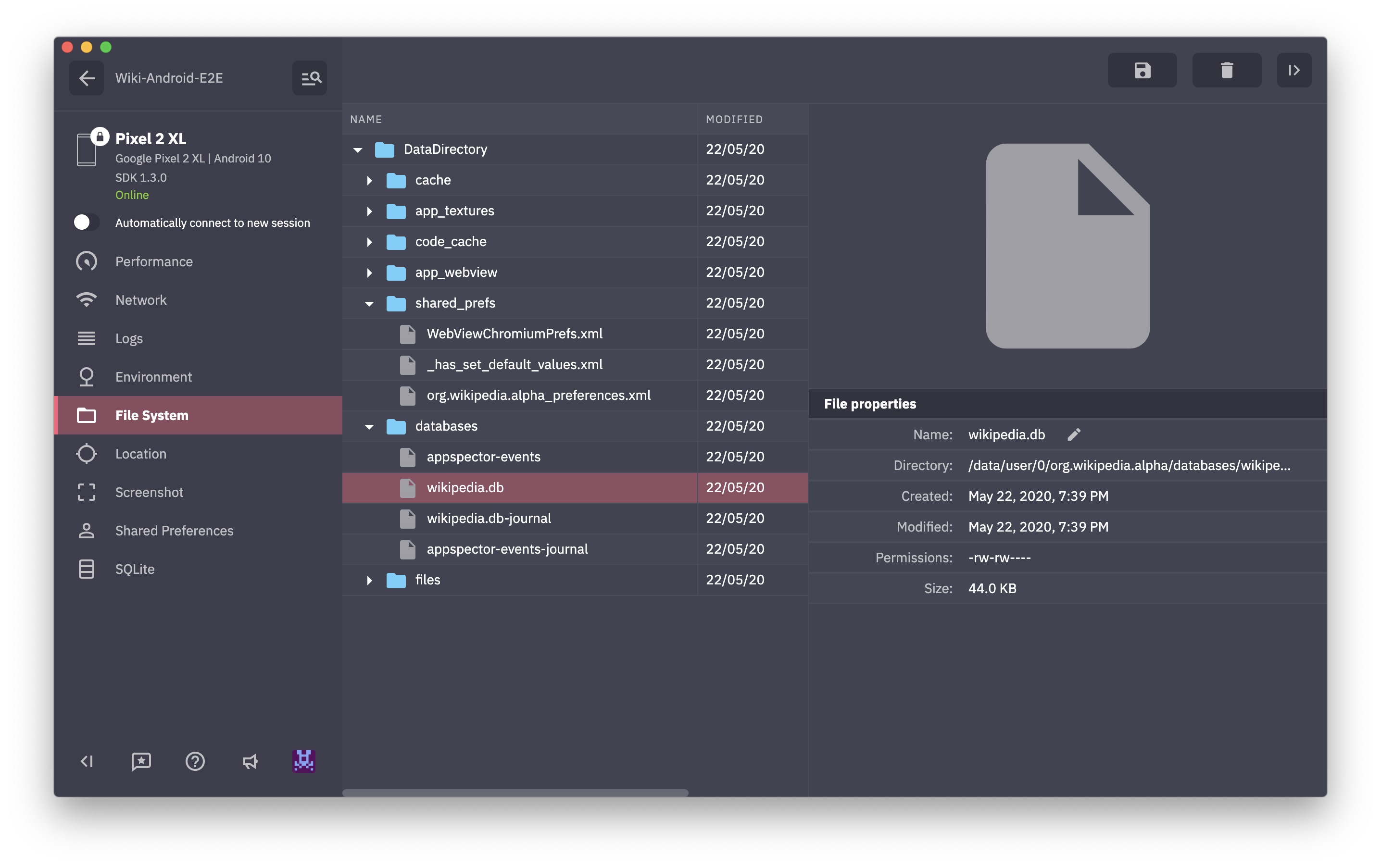Viewport: 1381px width, 868px height.
Task: Open the user avatar profile
Action: point(303,761)
